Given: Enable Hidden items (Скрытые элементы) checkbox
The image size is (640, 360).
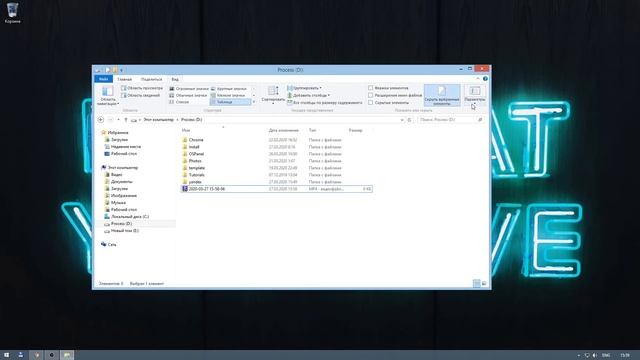Looking at the screenshot, I should point(371,102).
